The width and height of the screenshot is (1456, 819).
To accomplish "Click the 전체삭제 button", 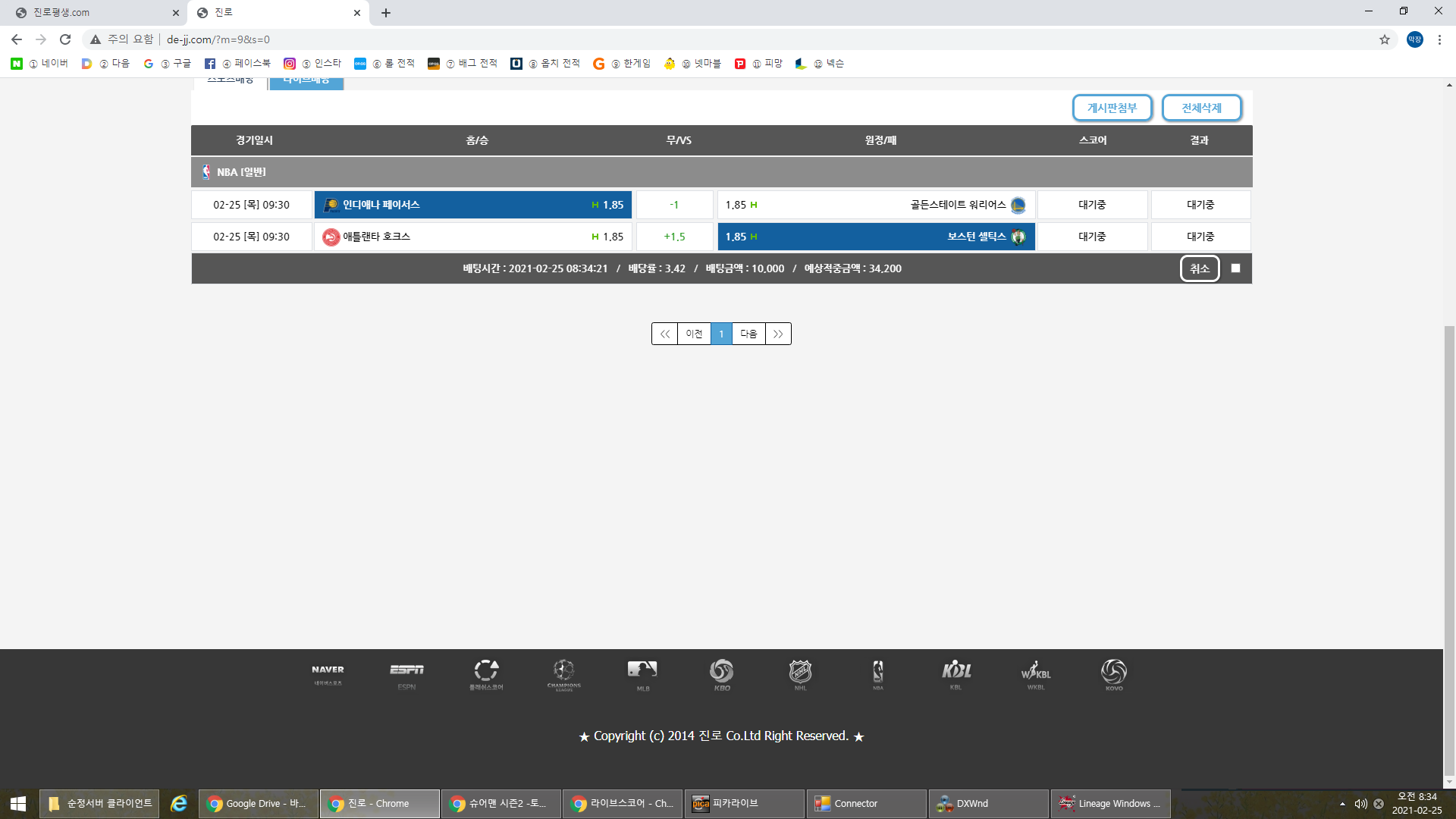I will [x=1201, y=108].
